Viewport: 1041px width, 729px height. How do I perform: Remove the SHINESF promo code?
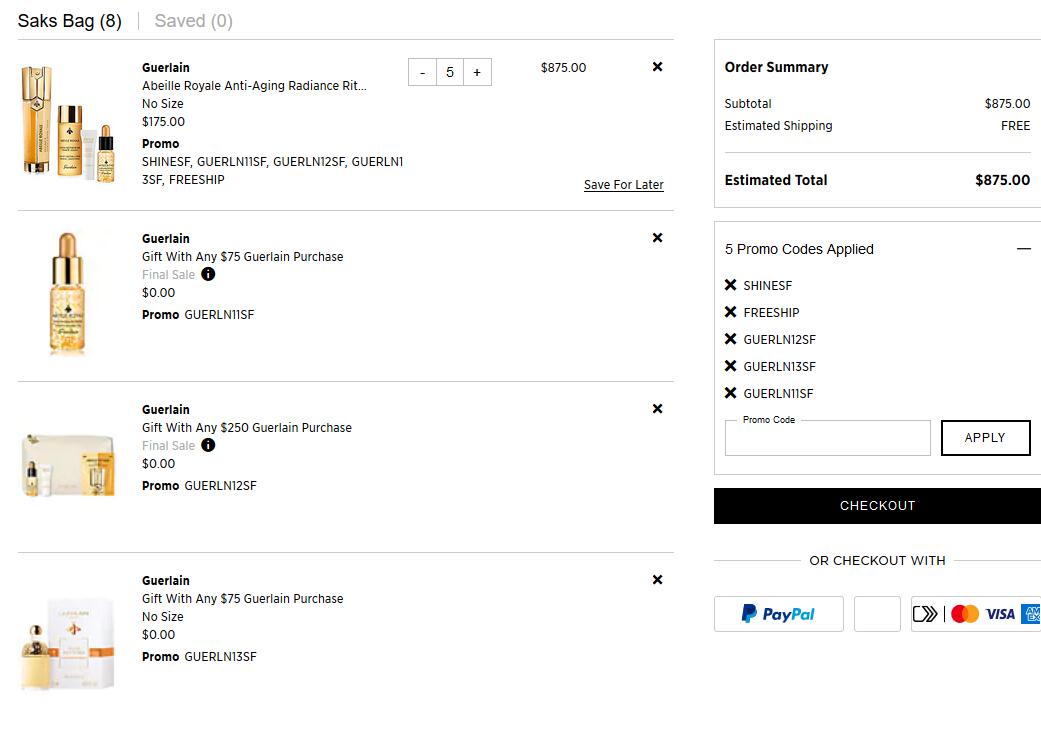coord(730,285)
